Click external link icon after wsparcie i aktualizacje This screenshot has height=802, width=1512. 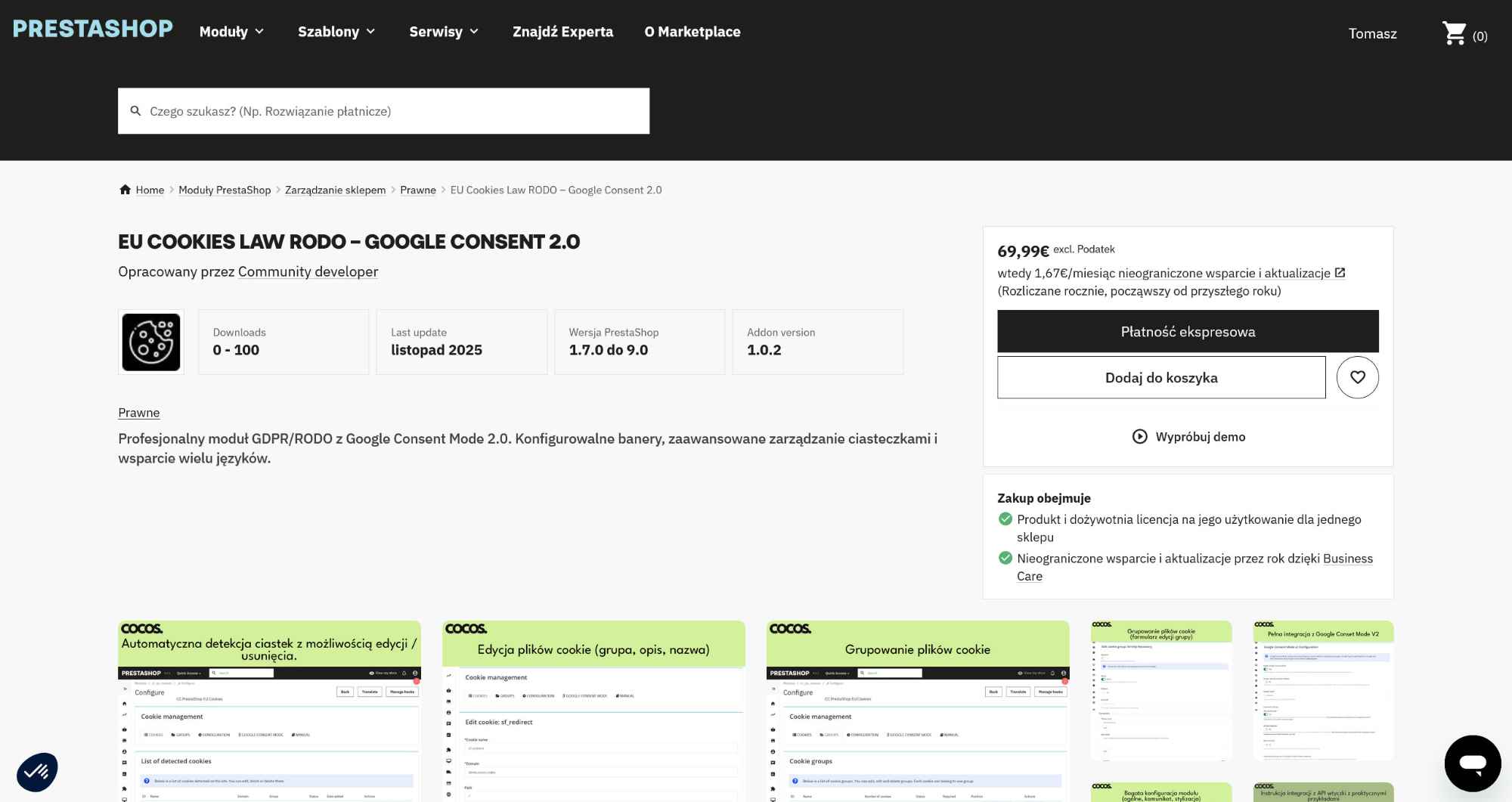coord(1340,273)
